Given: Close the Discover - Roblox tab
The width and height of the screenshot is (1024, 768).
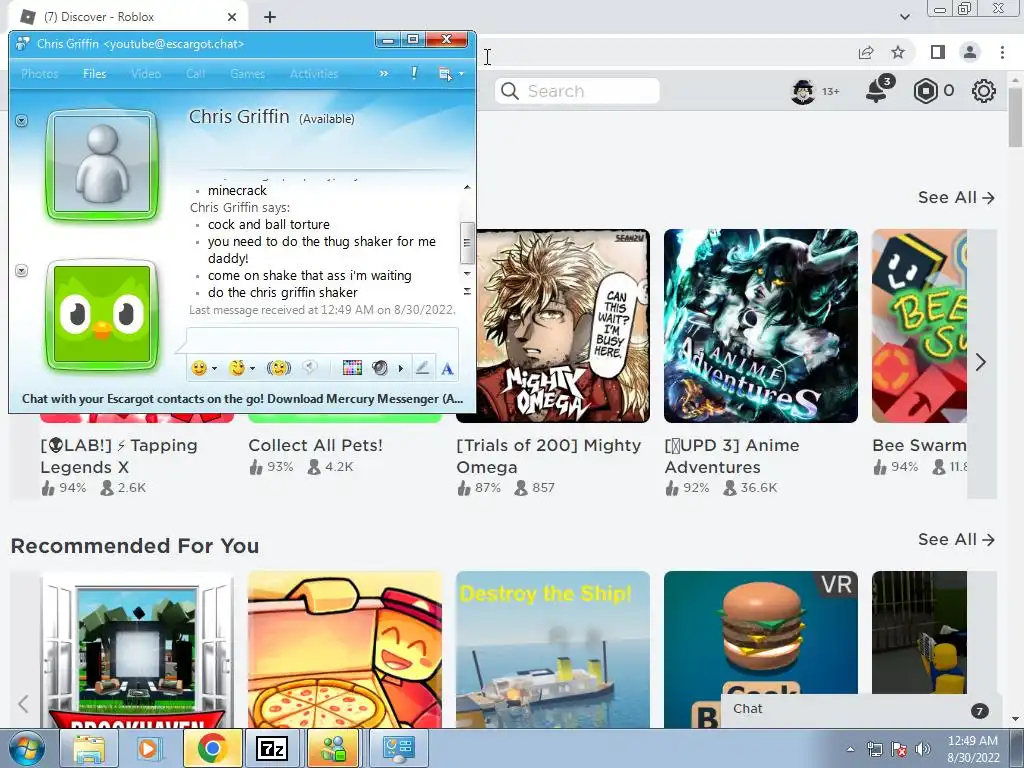Looking at the screenshot, I should [232, 17].
